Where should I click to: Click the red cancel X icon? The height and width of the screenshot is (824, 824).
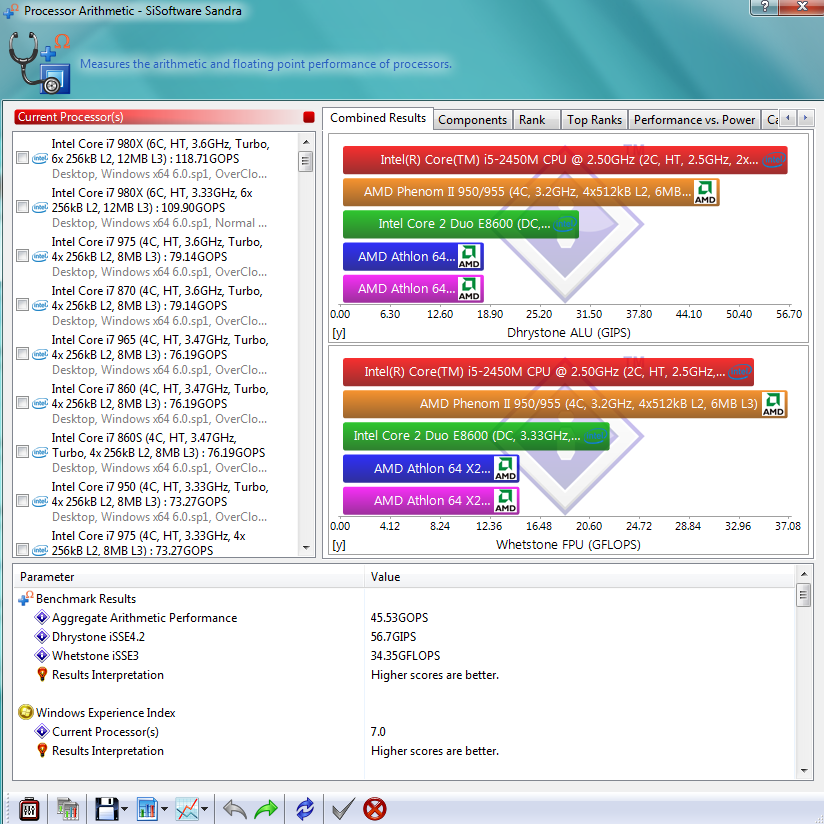tap(375, 809)
